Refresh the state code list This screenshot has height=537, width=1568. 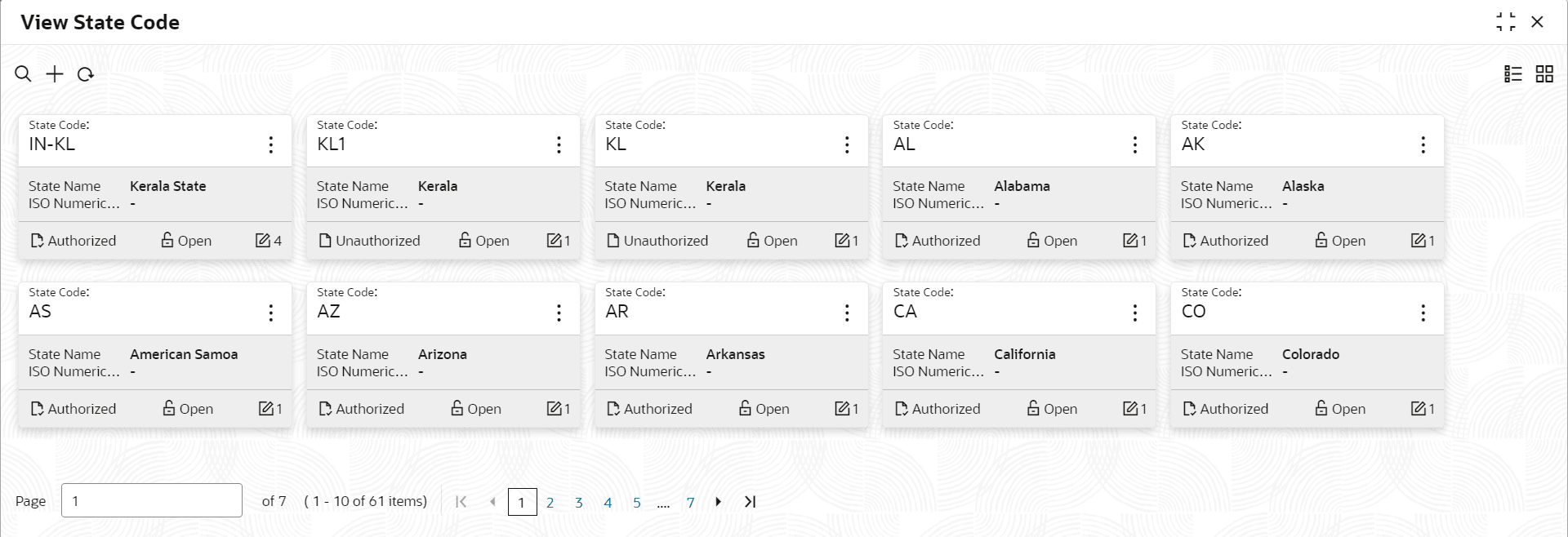coord(86,74)
